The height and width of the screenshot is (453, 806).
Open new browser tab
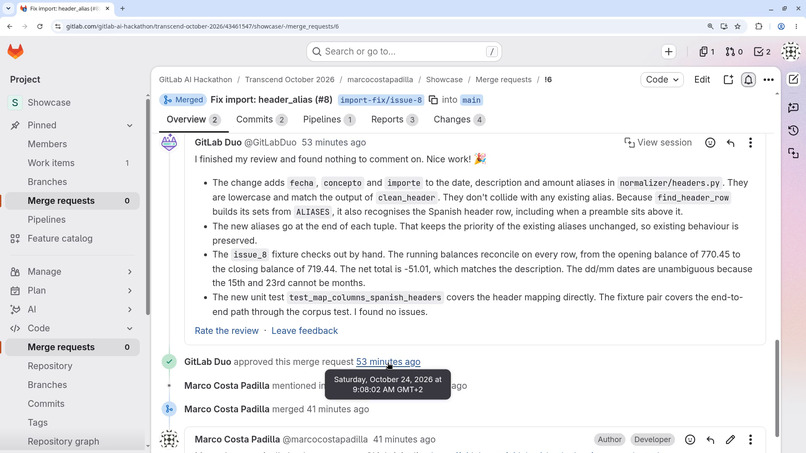coord(122,9)
